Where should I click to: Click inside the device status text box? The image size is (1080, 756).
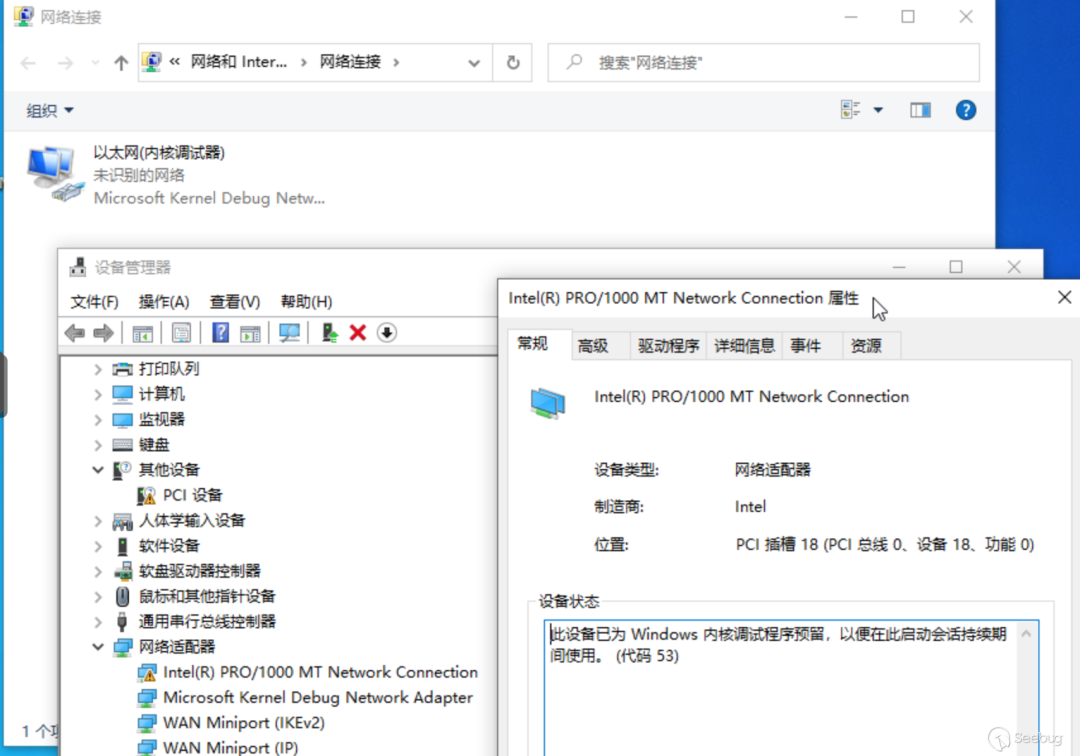782,689
